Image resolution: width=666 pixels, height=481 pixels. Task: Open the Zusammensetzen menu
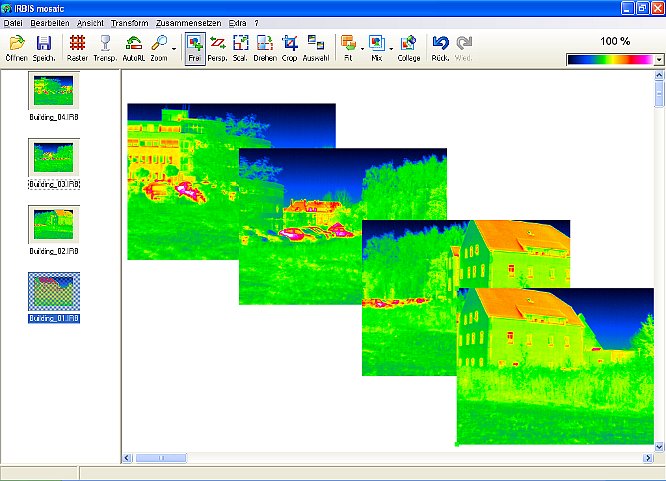189,23
